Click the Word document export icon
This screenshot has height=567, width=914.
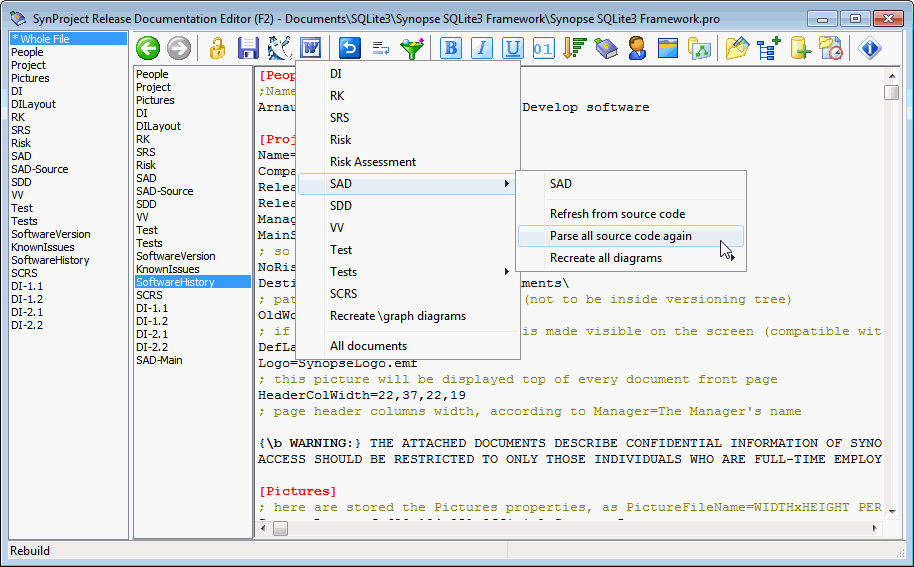click(x=310, y=48)
